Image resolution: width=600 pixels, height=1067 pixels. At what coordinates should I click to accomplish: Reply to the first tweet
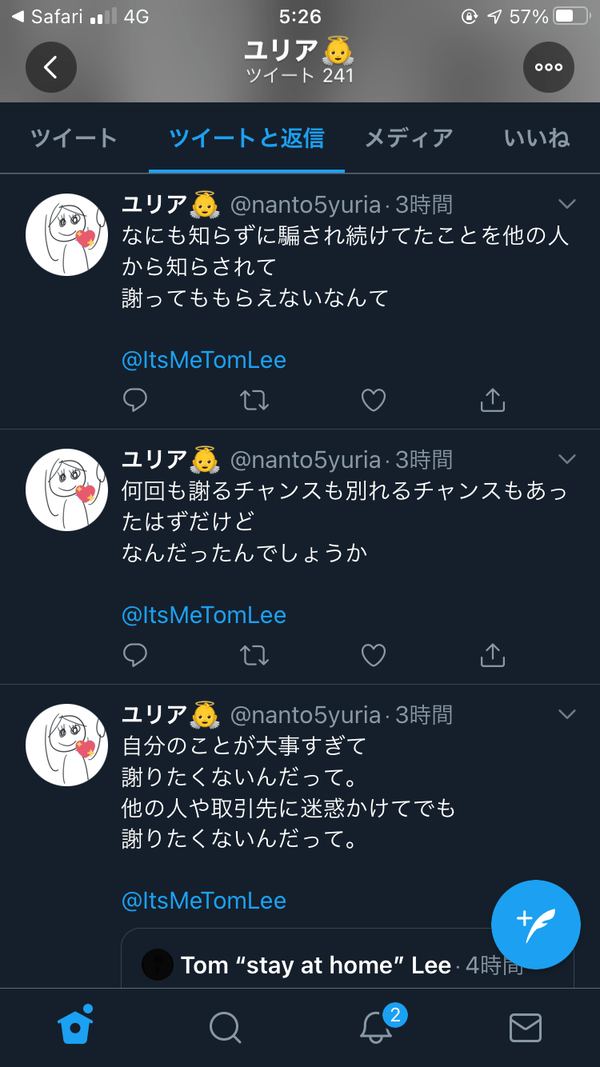point(135,400)
